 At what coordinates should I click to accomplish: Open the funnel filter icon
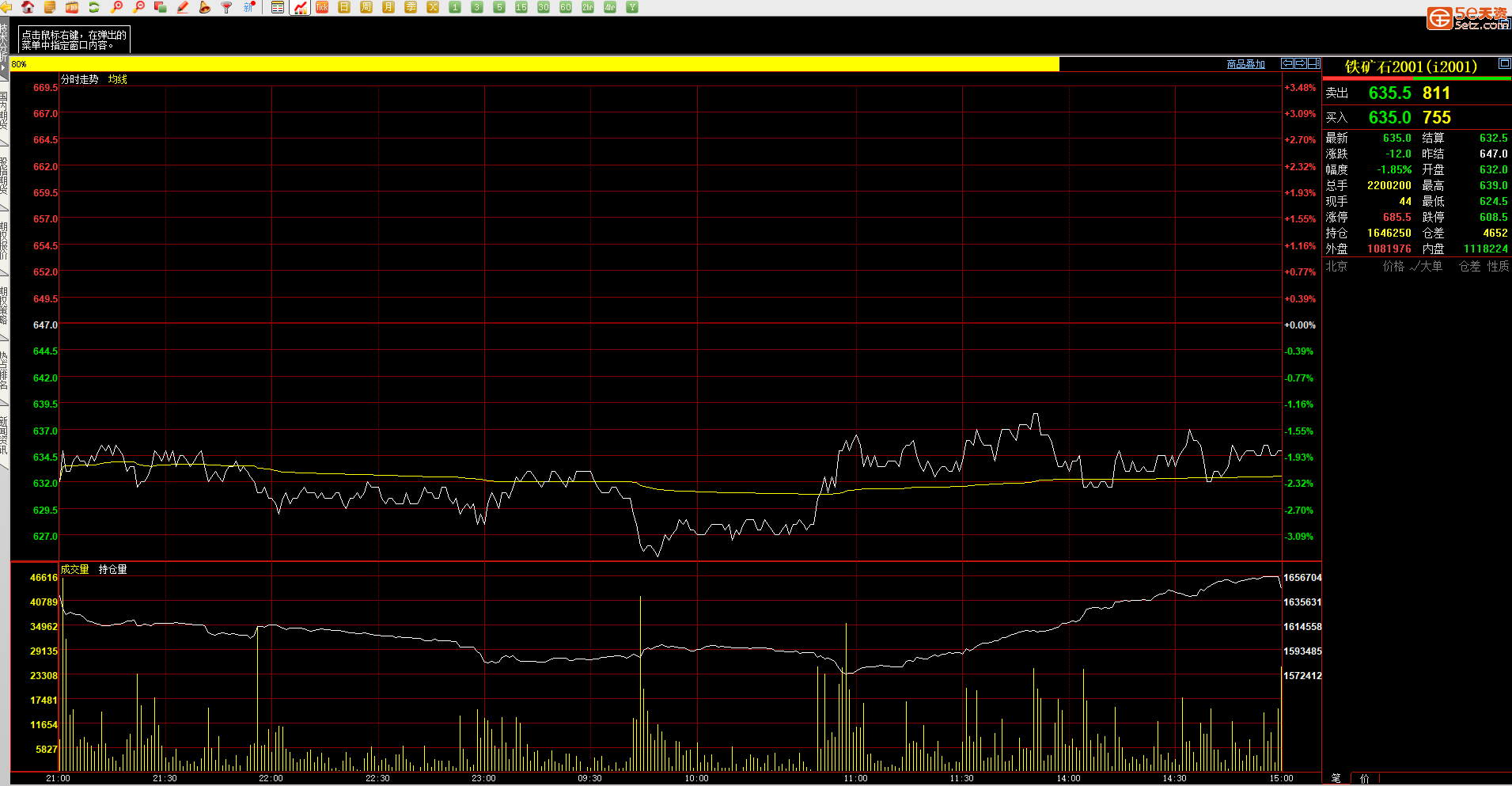227,7
